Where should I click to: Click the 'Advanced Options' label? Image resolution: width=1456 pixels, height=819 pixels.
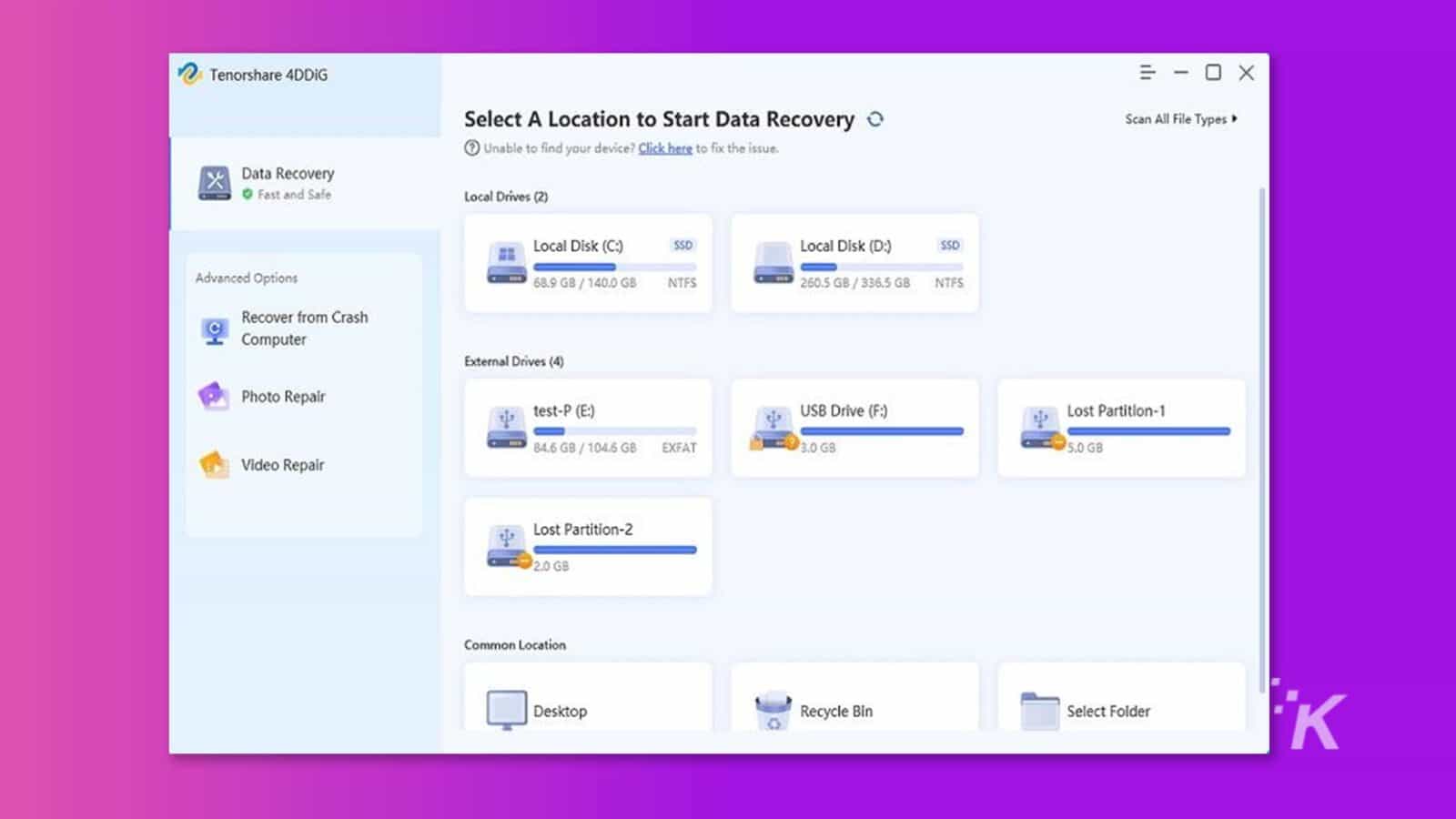(247, 278)
